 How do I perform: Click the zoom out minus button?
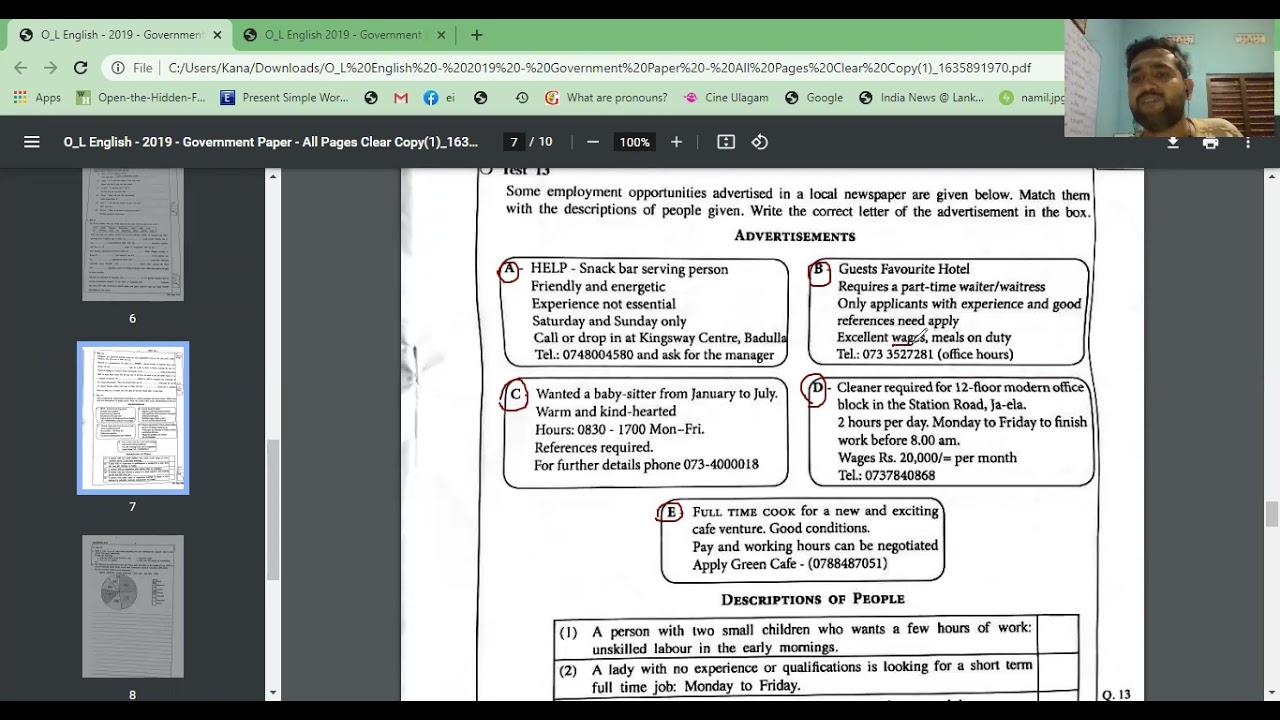(x=593, y=142)
